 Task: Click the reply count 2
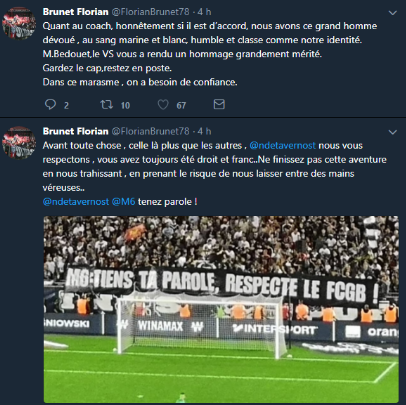(x=66, y=106)
